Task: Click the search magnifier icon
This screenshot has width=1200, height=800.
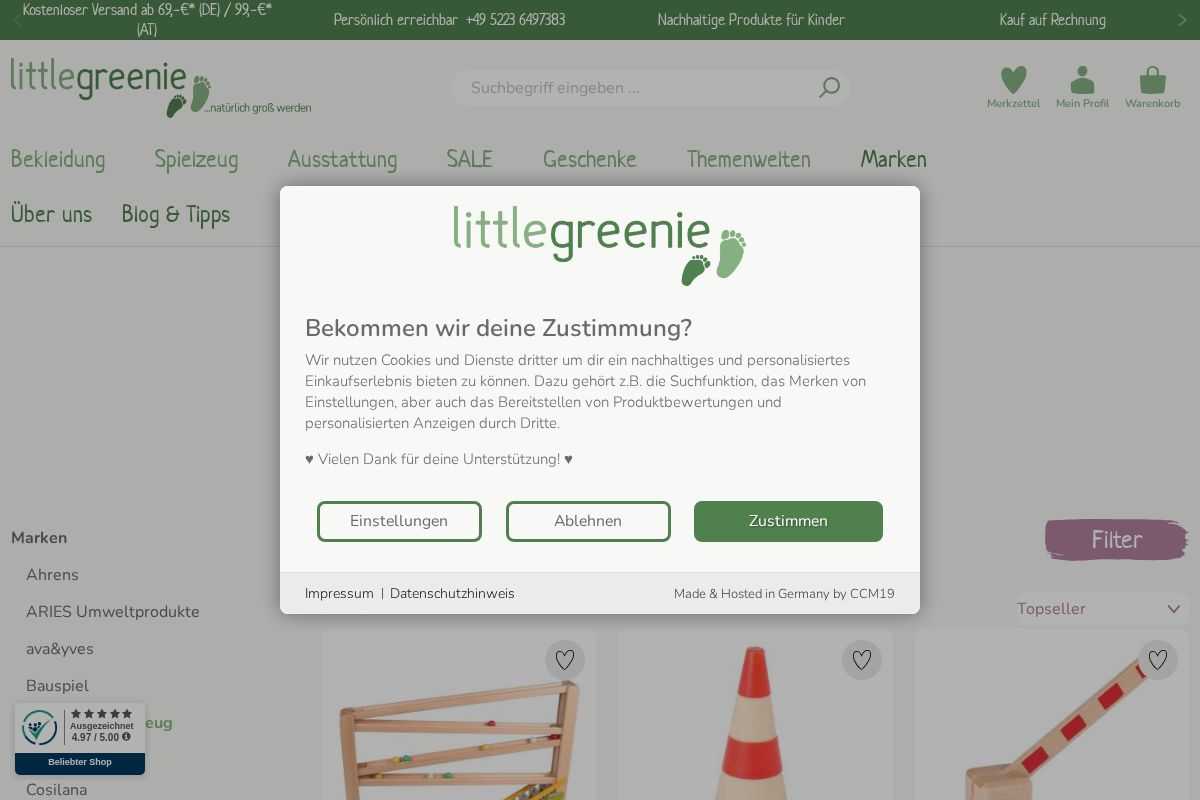Action: click(x=829, y=88)
